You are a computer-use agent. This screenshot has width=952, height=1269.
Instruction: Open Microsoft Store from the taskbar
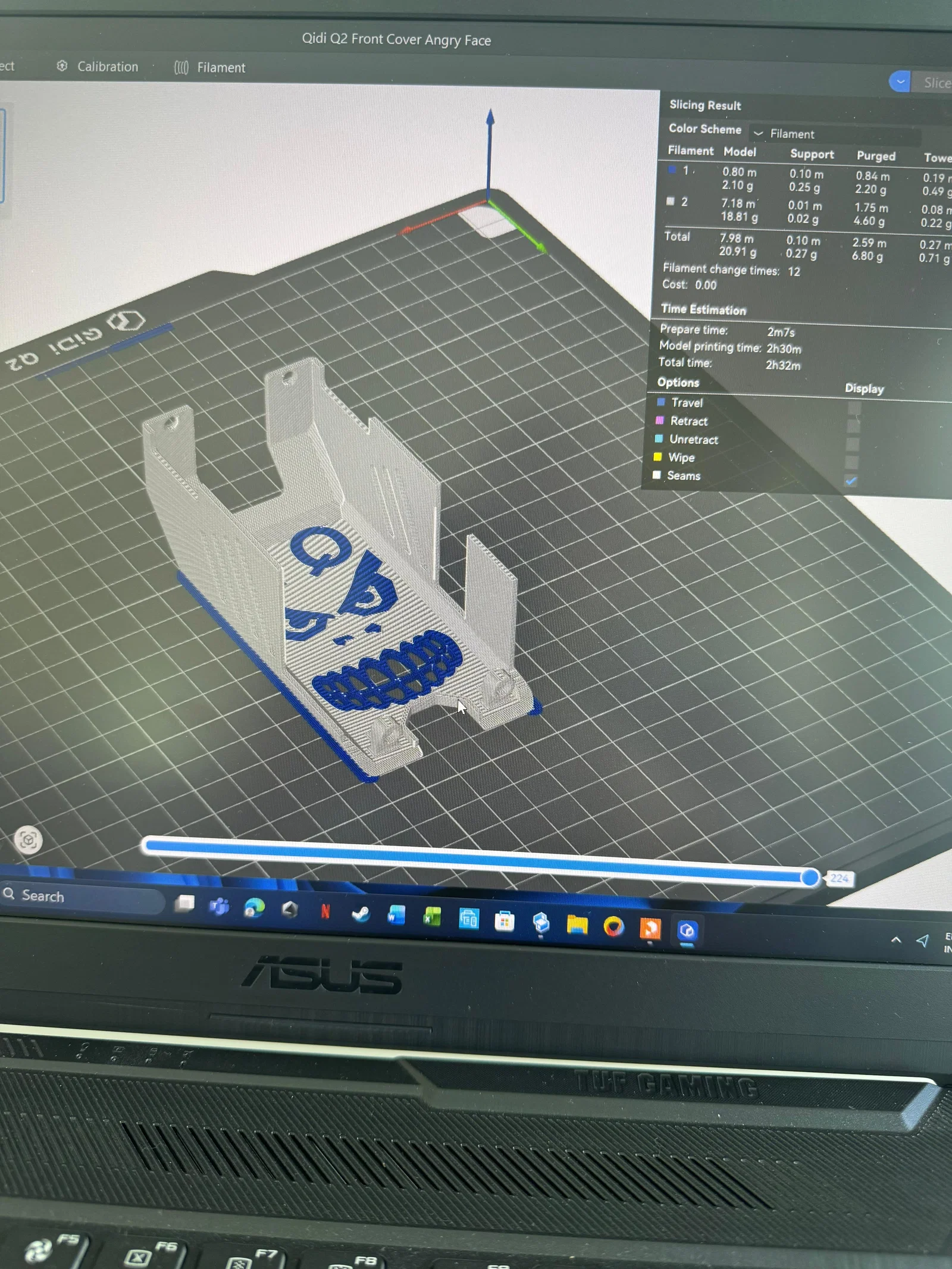pos(505,921)
